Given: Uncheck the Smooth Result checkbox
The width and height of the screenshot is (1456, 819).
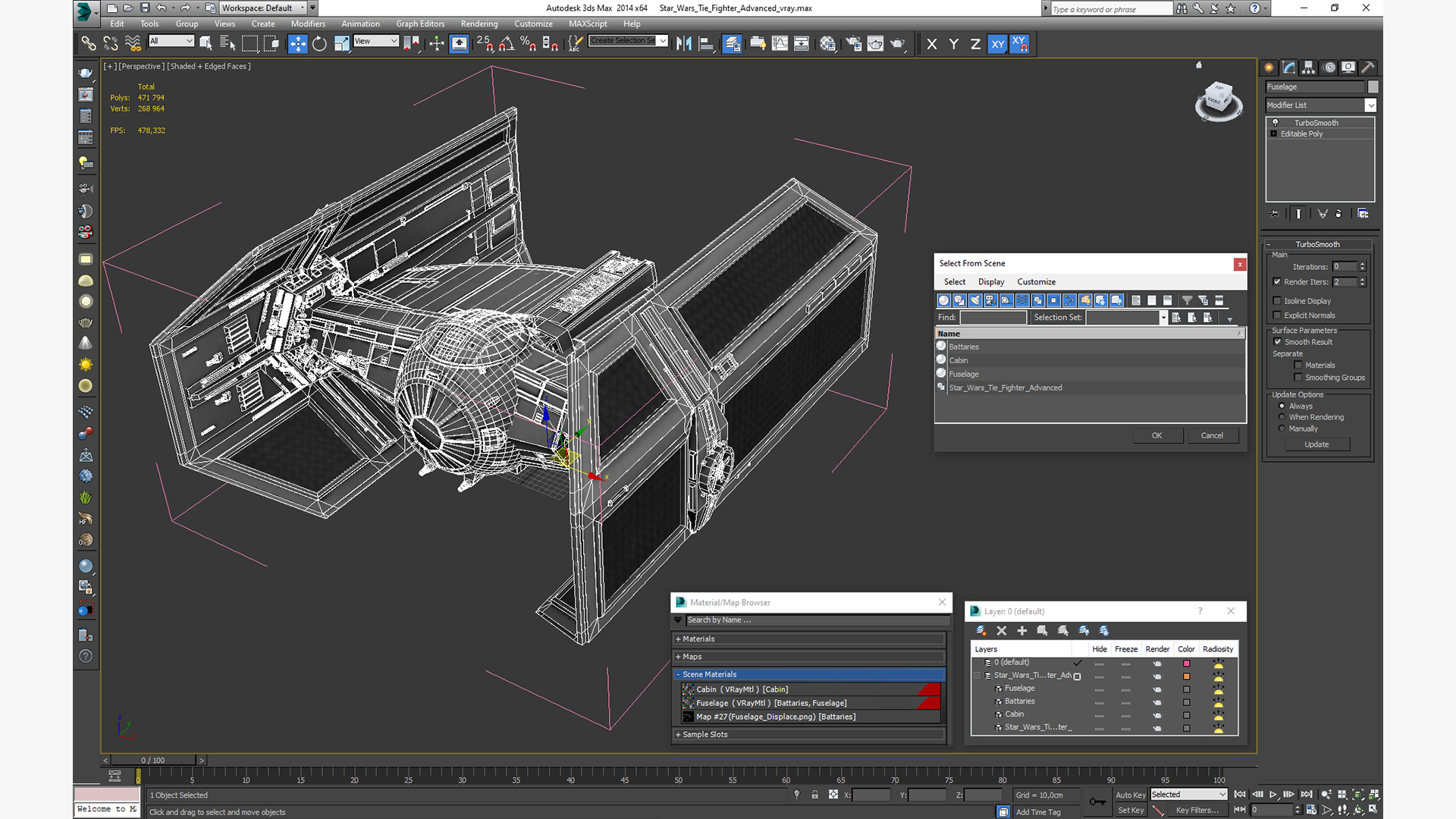Looking at the screenshot, I should click(1277, 342).
